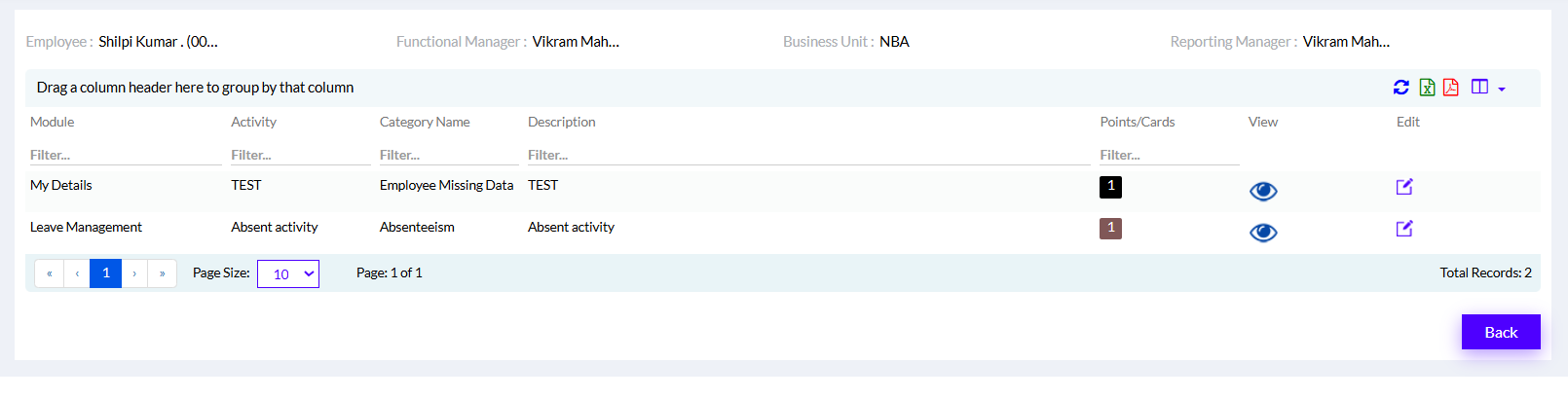Click the View column header
1568x399 pixels.
click(1263, 122)
